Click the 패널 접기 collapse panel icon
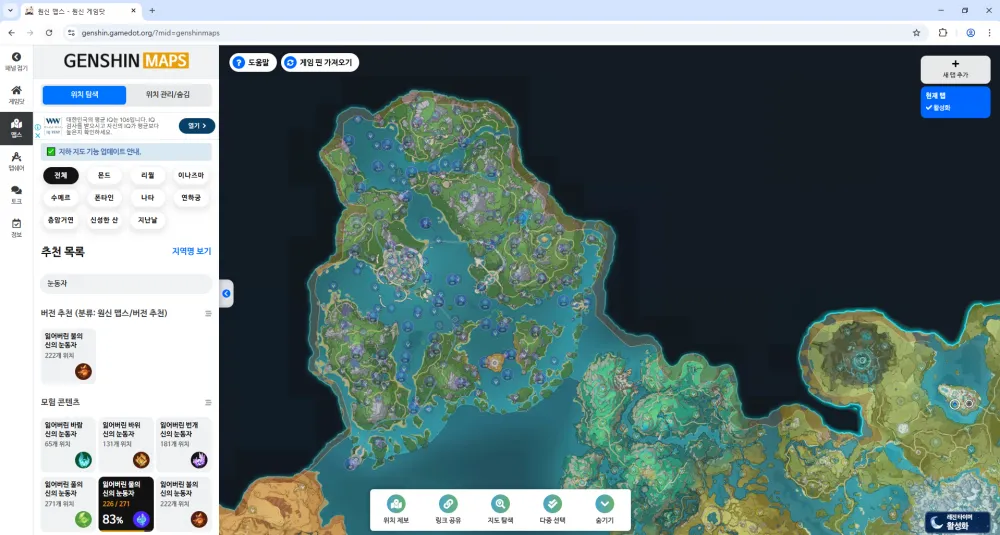Viewport: 1000px width, 535px height. click(x=16, y=57)
